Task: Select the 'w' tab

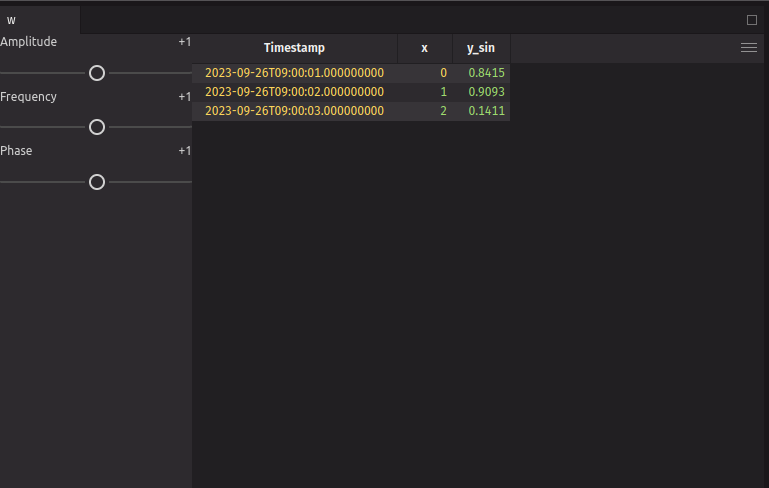Action: point(12,20)
